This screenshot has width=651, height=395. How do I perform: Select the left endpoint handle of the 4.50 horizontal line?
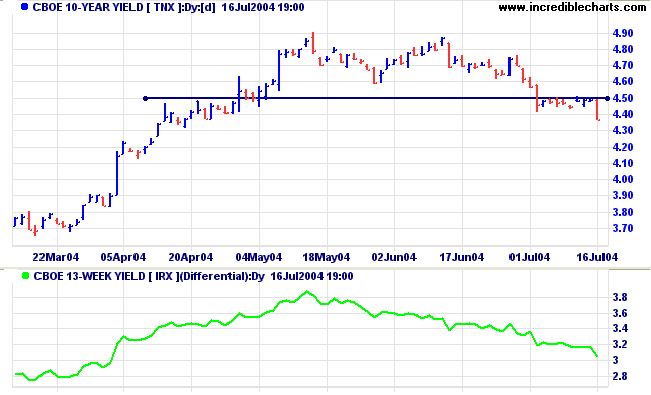145,98
